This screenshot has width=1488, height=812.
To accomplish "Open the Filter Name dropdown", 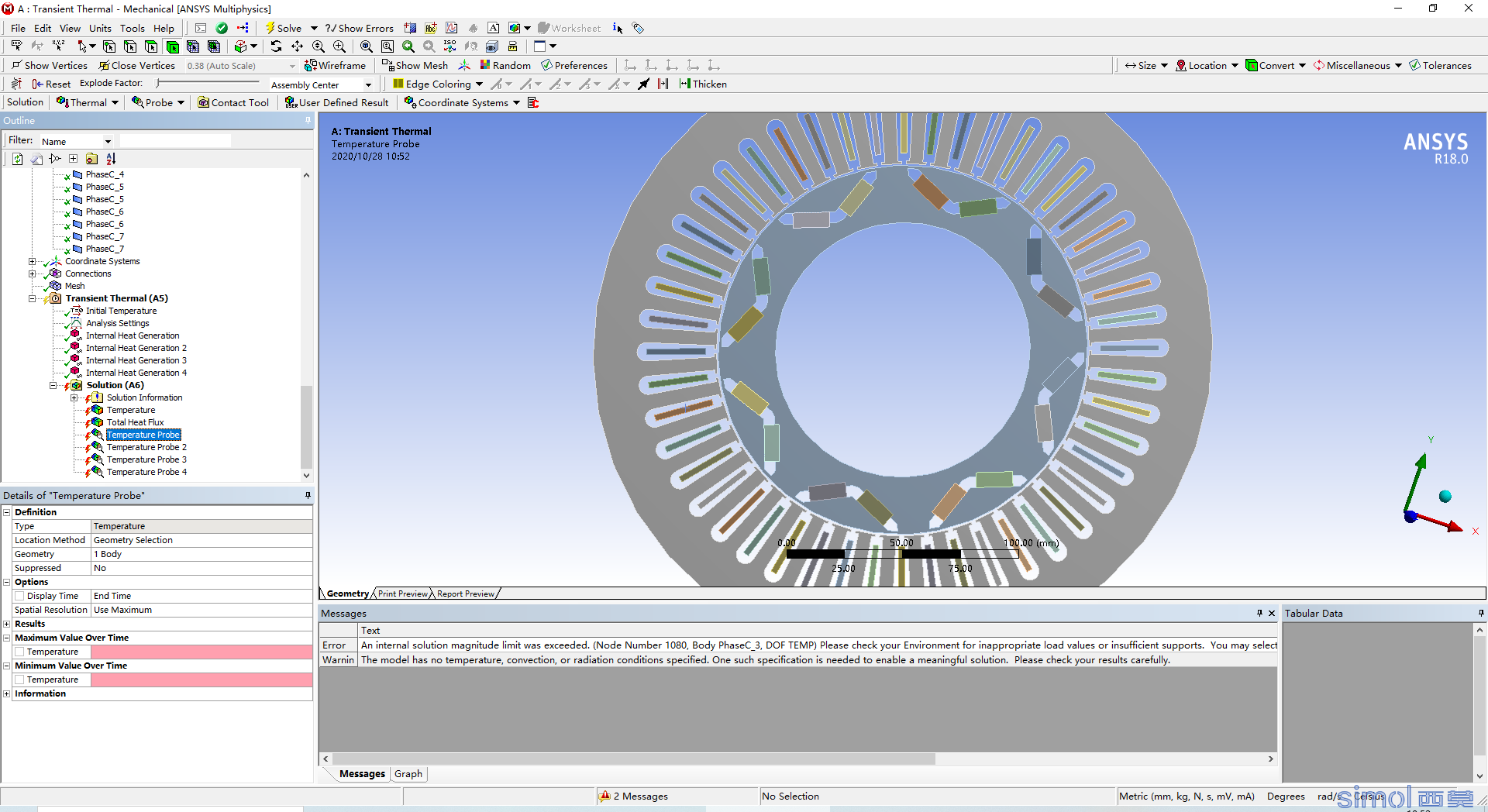I will click(76, 141).
